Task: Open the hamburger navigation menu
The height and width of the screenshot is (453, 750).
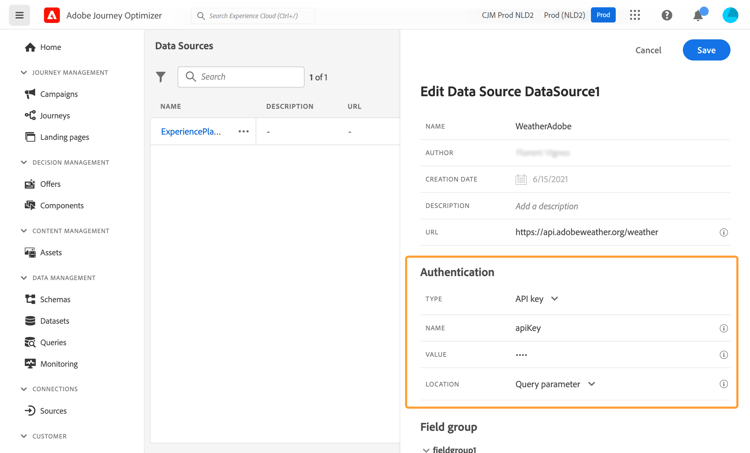Action: pos(19,15)
